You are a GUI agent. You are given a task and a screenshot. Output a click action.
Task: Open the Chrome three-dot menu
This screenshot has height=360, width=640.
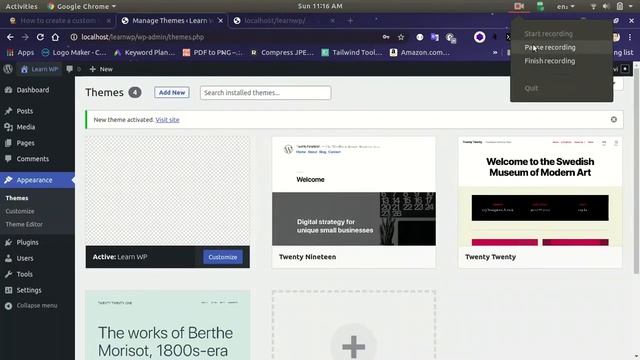pyautogui.click(x=630, y=37)
